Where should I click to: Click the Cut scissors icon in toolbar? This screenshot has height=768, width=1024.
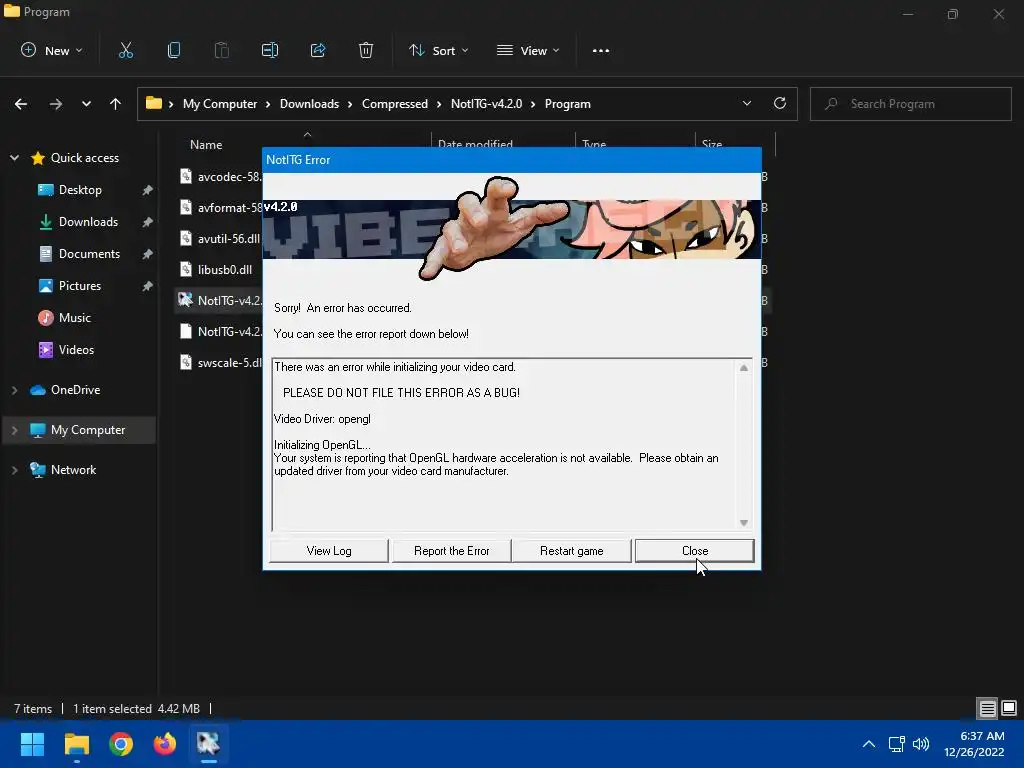(126, 50)
